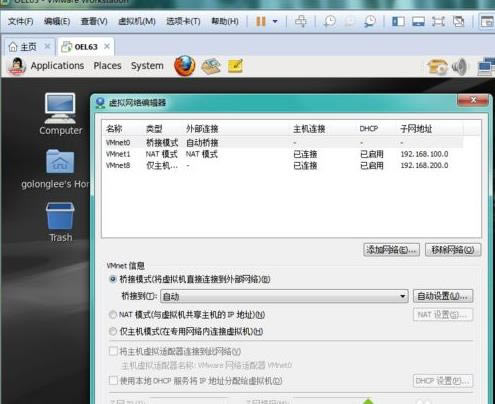
Task: Open the Places menu
Action: pos(107,66)
